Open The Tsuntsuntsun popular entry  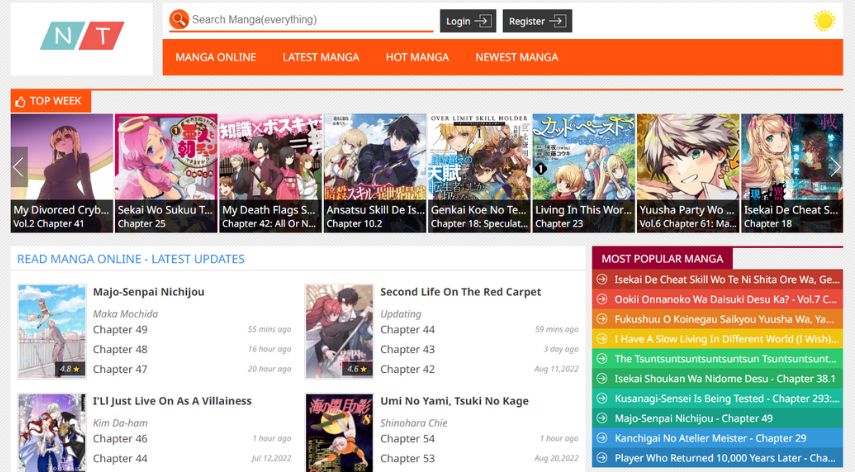725,359
